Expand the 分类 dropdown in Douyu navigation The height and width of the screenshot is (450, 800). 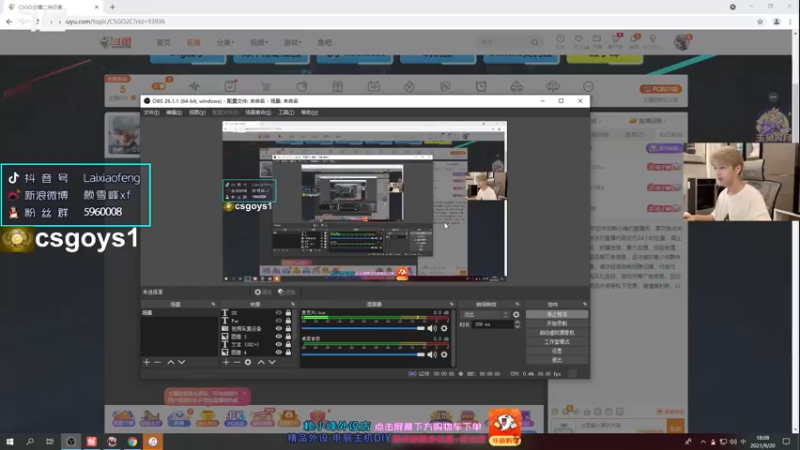[x=225, y=42]
